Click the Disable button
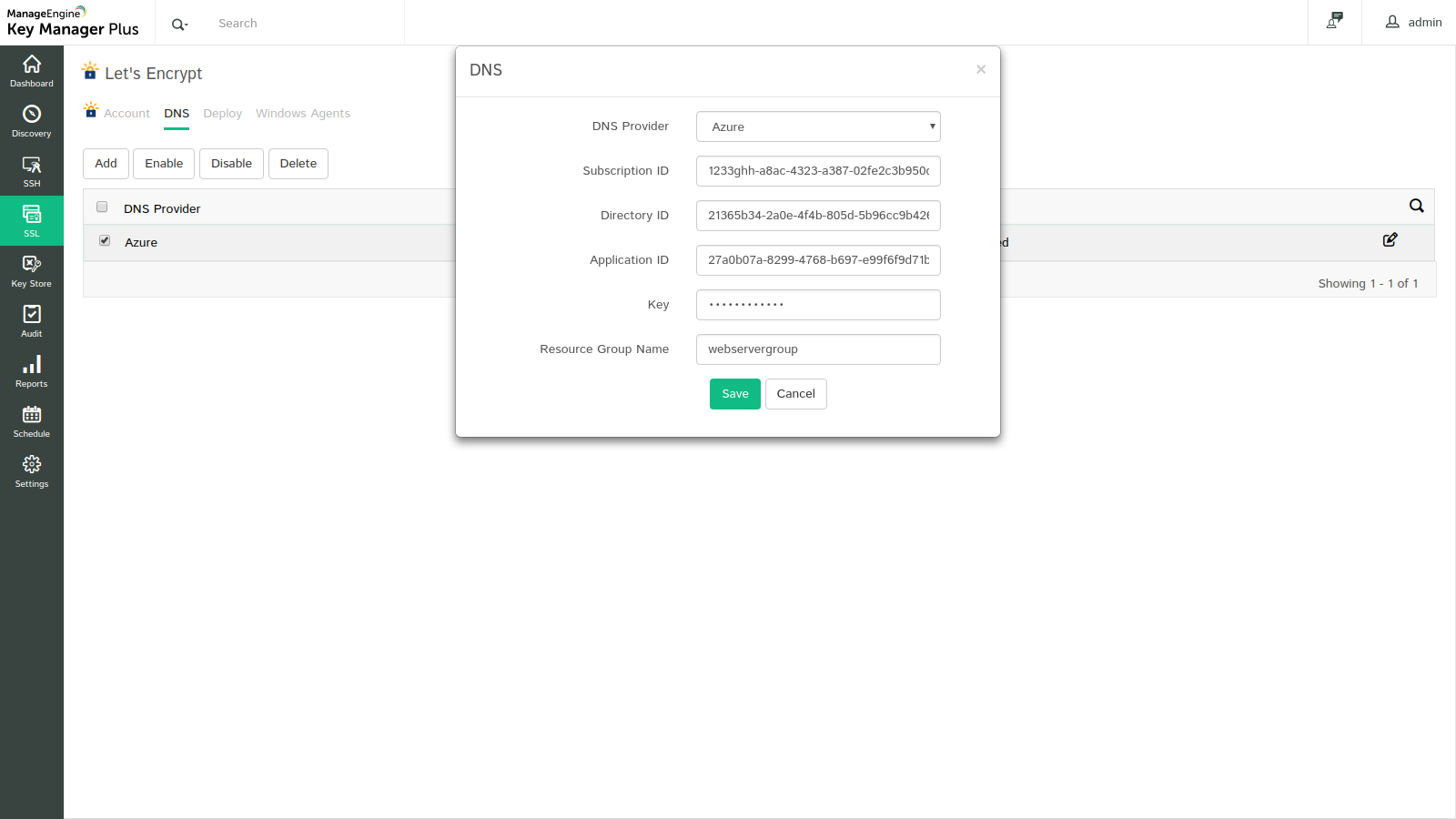 click(231, 164)
